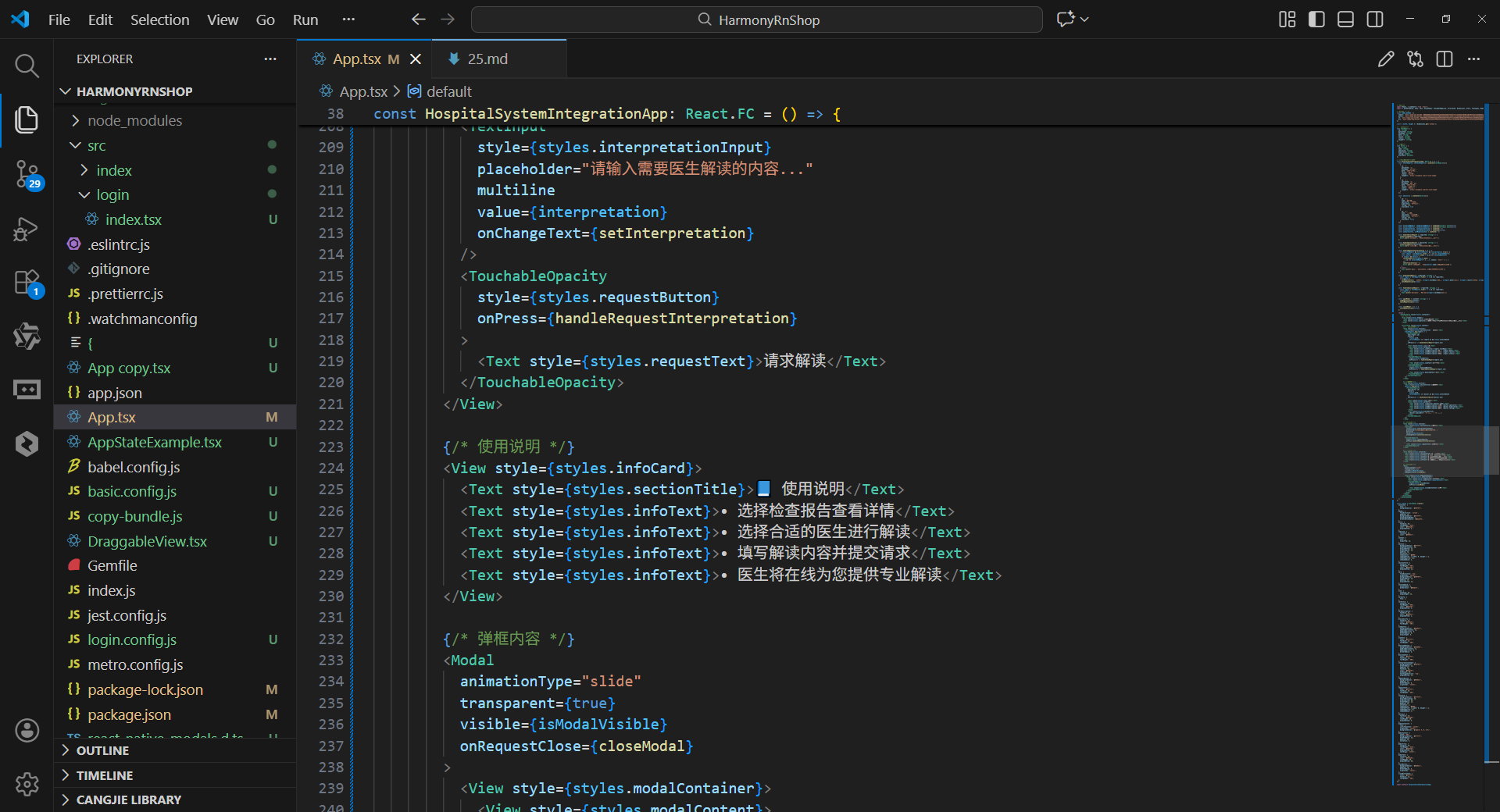Collapse the src folder
The width and height of the screenshot is (1500, 812).
pos(175,145)
